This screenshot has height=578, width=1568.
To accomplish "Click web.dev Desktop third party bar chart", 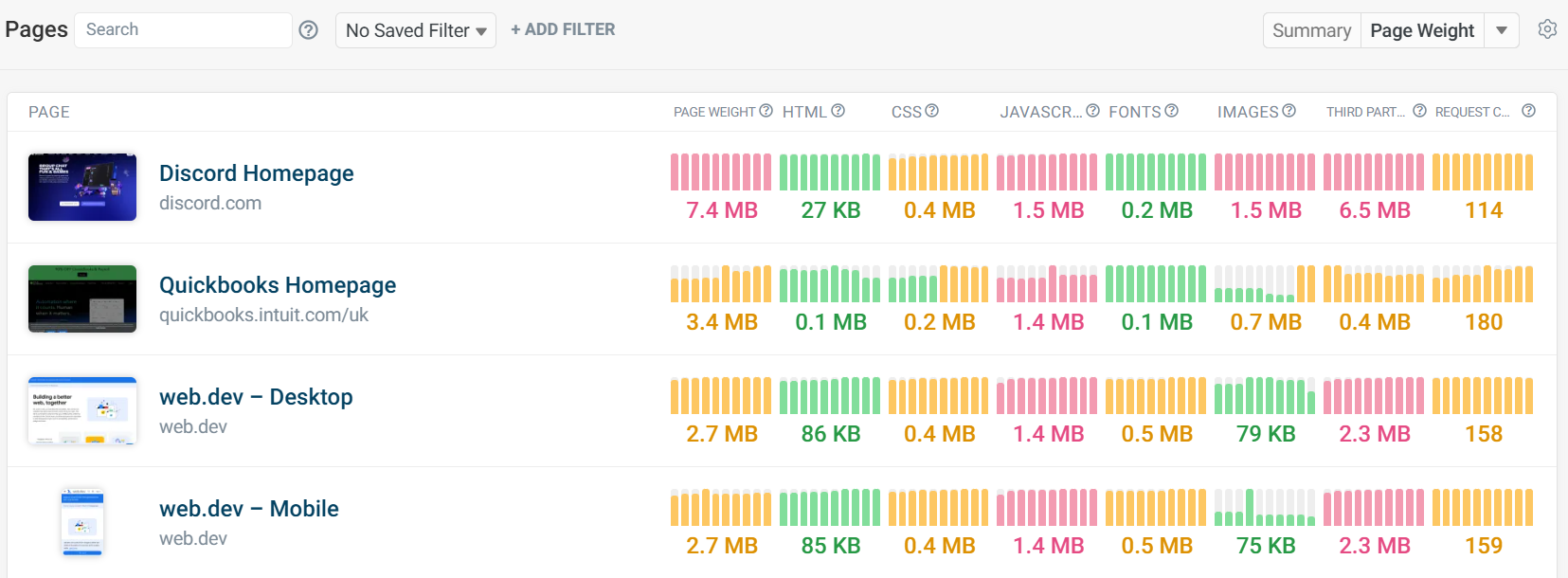I will [1374, 396].
